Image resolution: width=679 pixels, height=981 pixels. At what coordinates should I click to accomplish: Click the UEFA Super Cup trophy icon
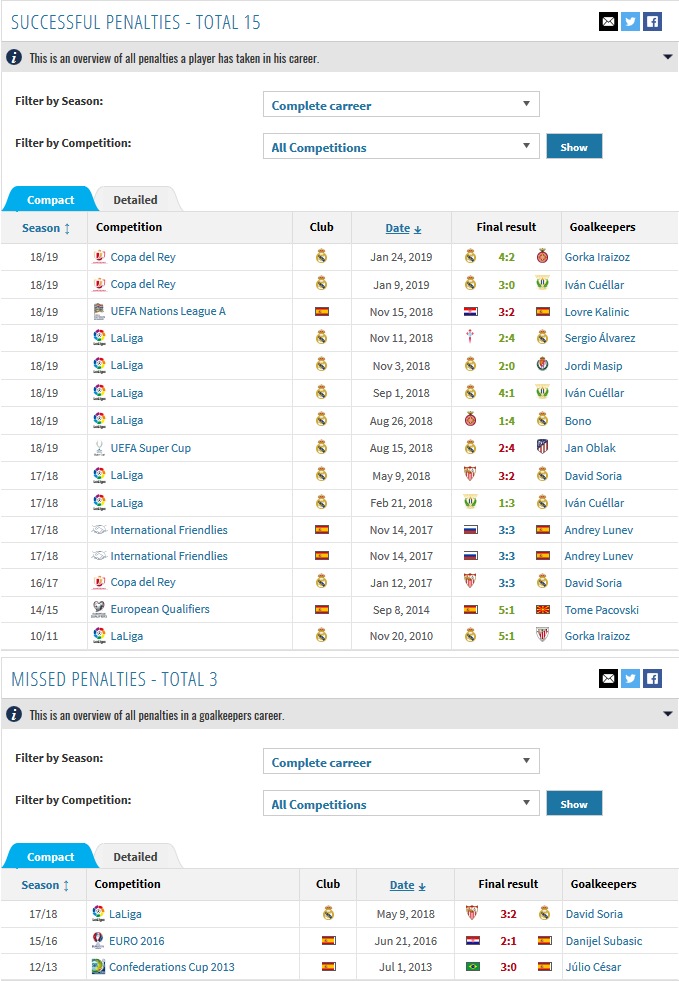point(99,448)
